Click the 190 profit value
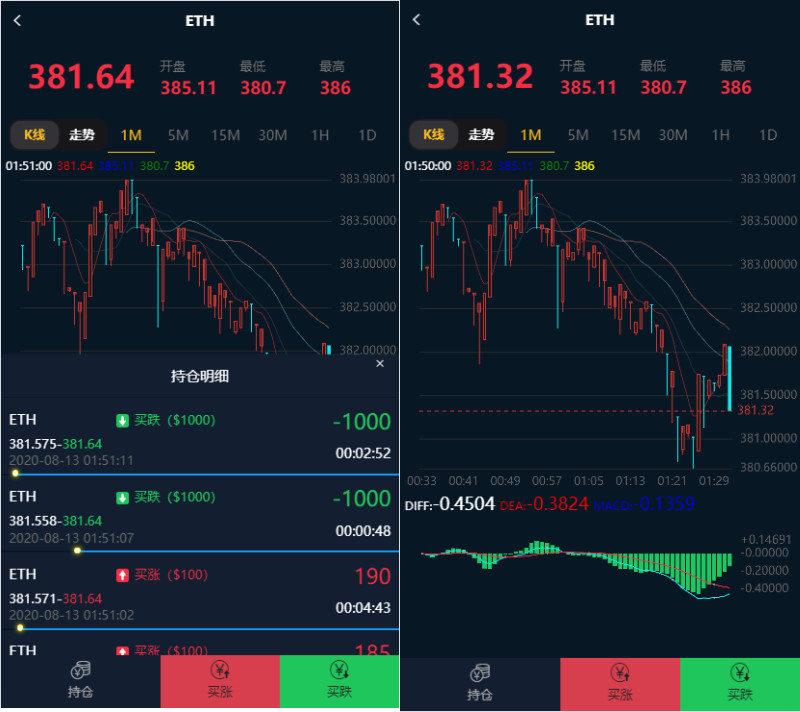The height and width of the screenshot is (712, 800). 372,576
